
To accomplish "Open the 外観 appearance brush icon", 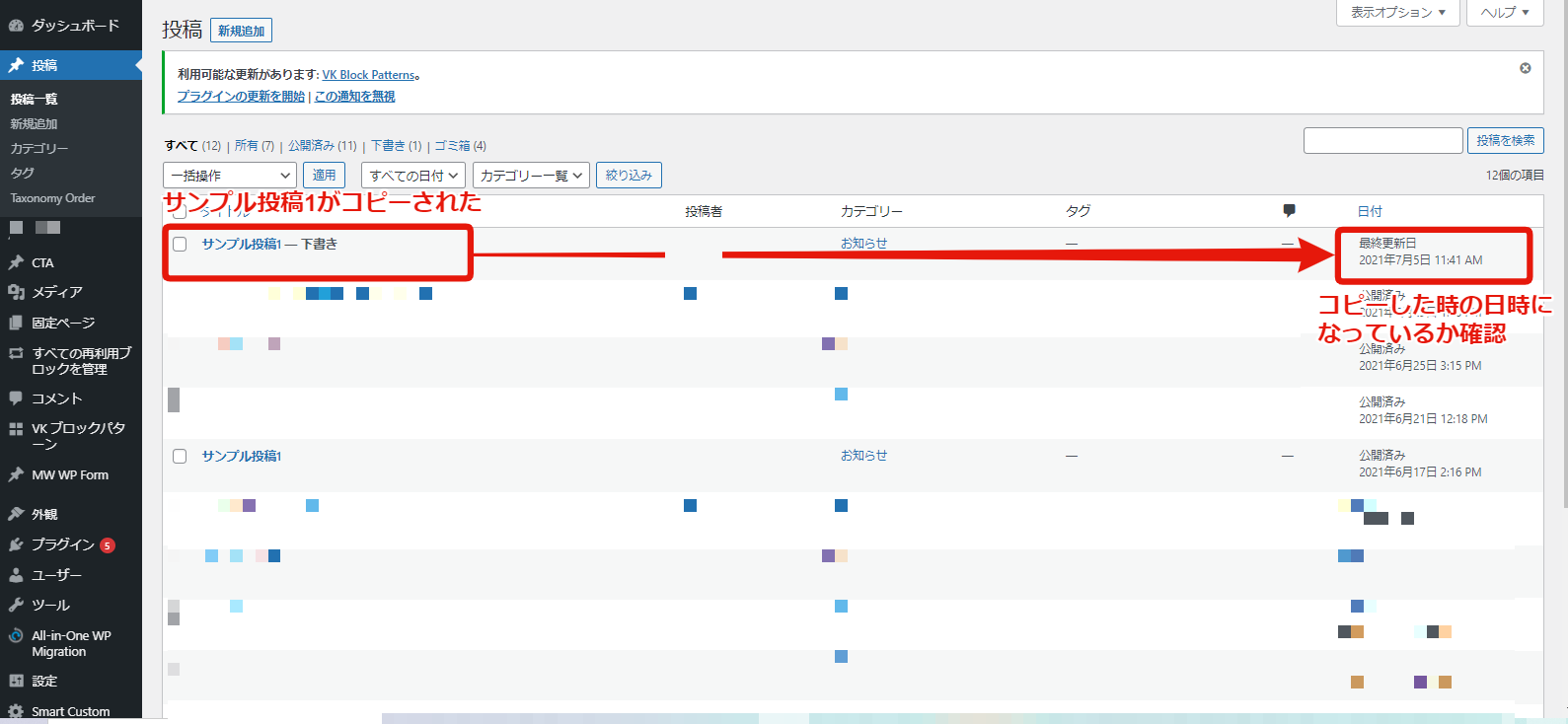I will (x=16, y=514).
